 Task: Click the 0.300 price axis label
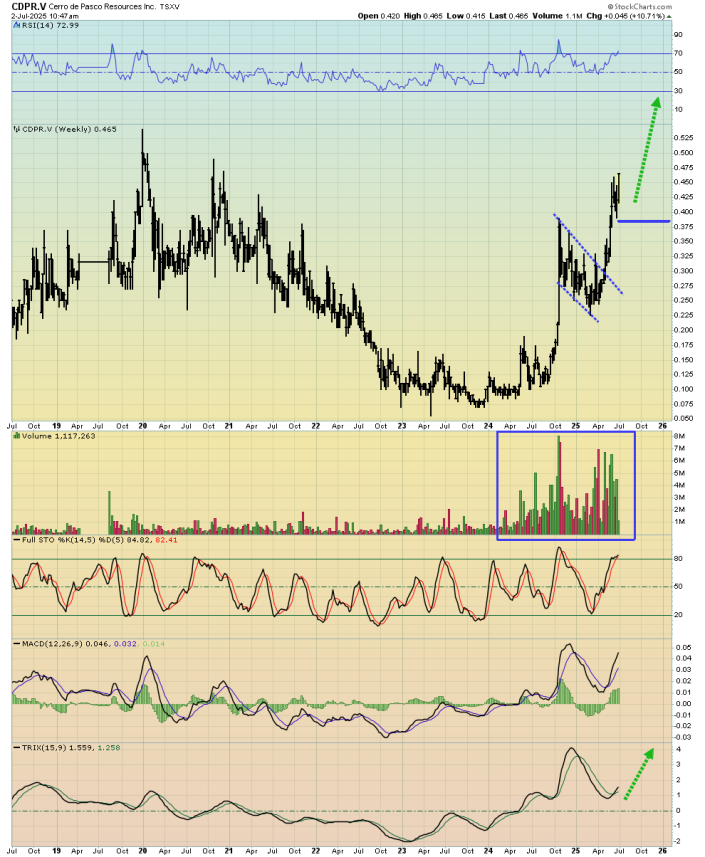coord(683,271)
